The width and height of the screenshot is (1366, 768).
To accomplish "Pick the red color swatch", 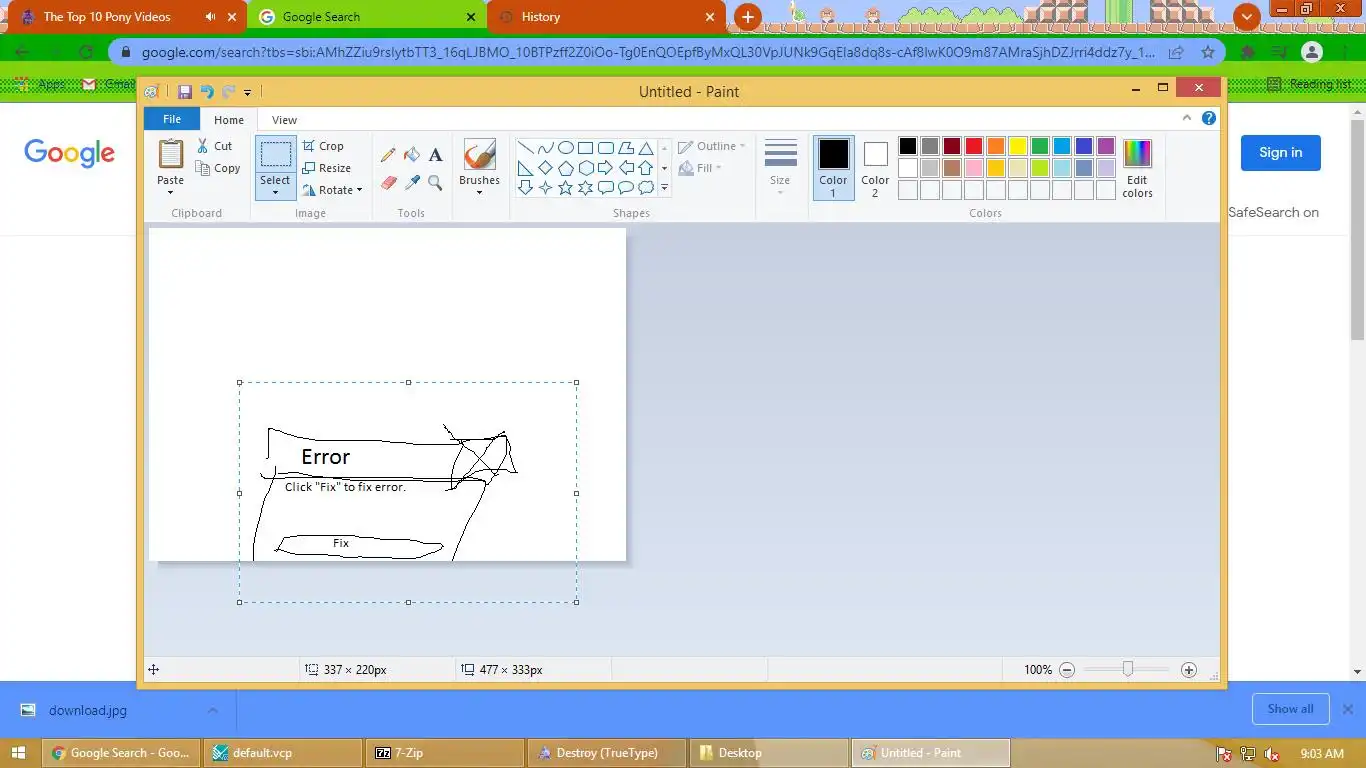I will 973,146.
